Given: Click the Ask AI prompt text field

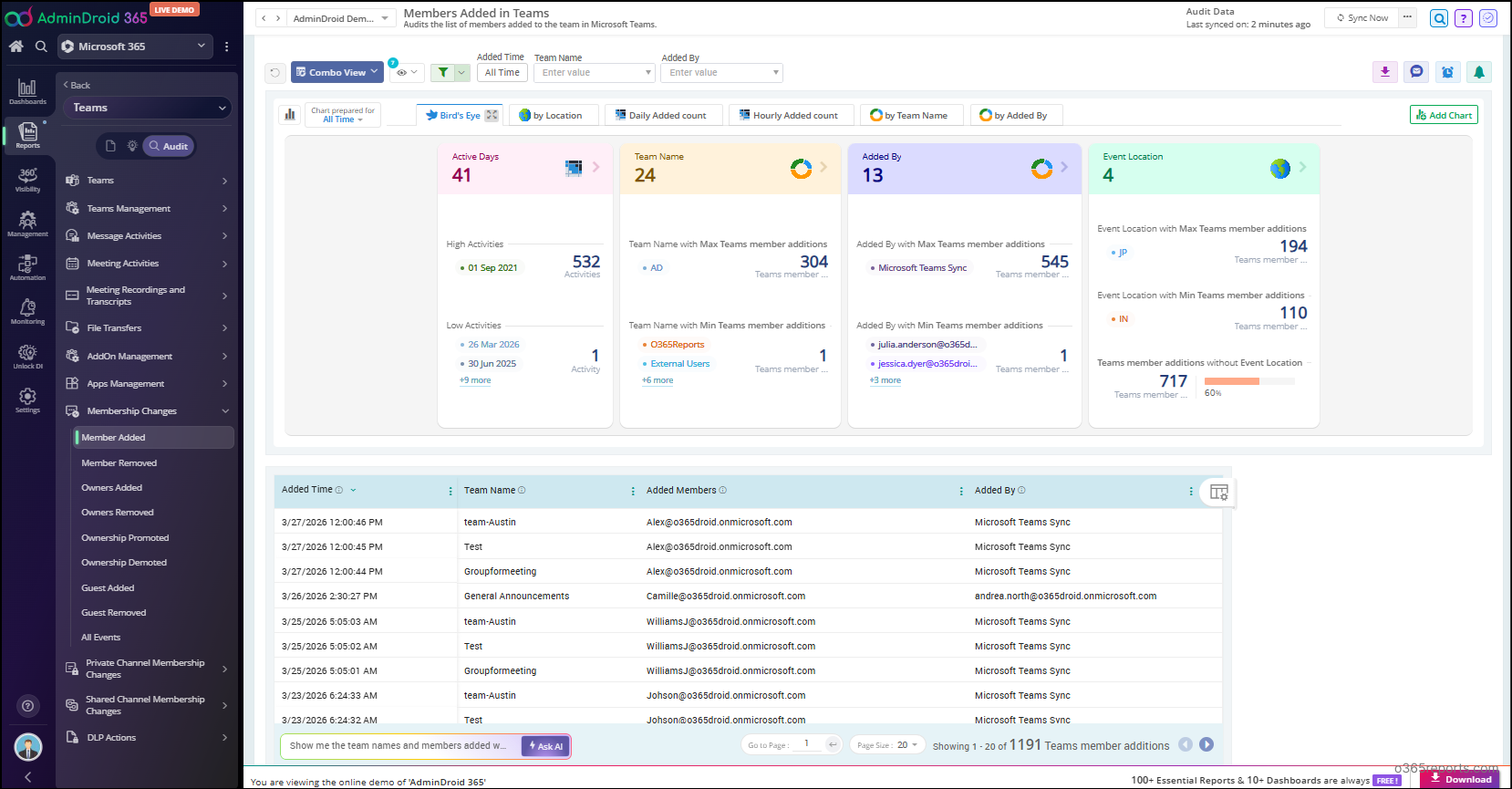Looking at the screenshot, I should 399,746.
